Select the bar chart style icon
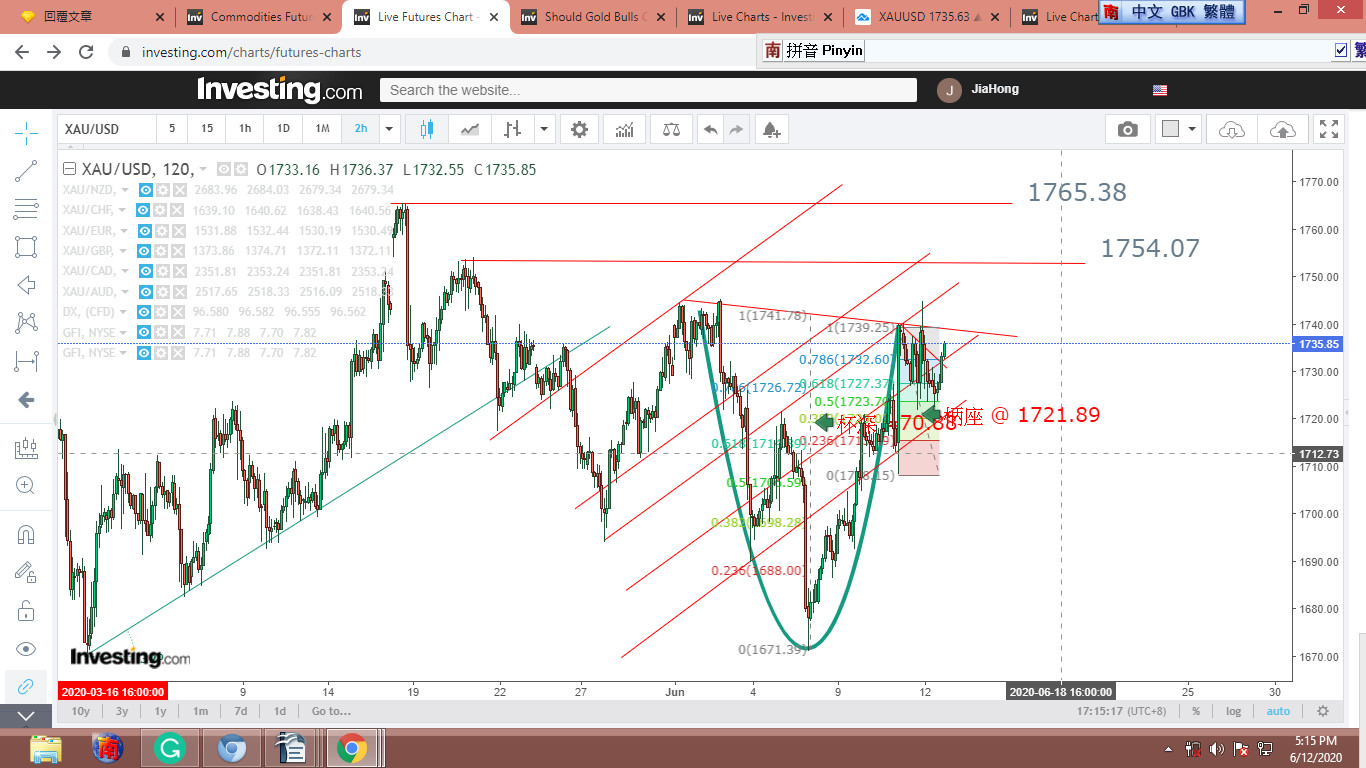 (513, 129)
